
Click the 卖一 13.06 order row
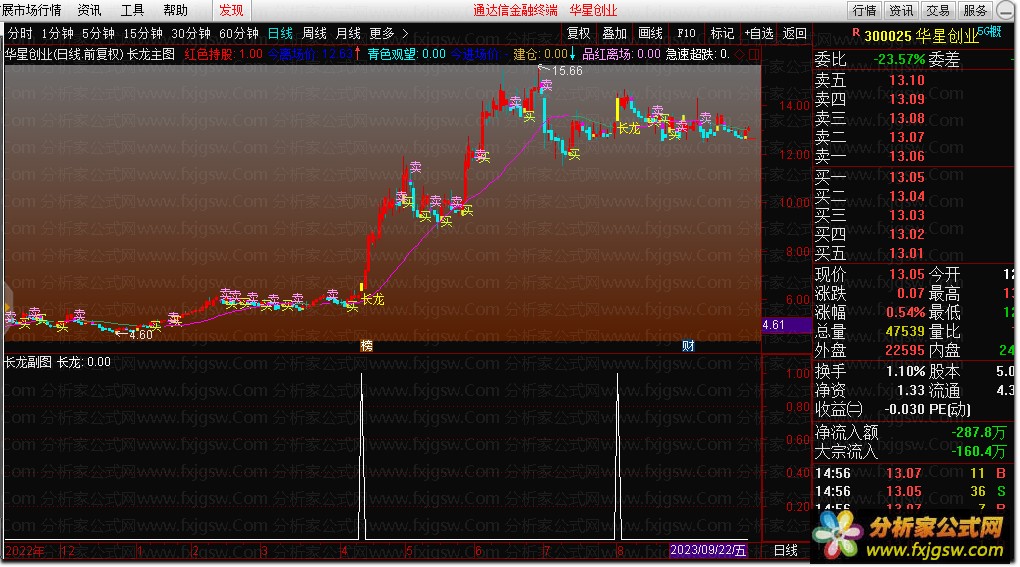[914, 156]
